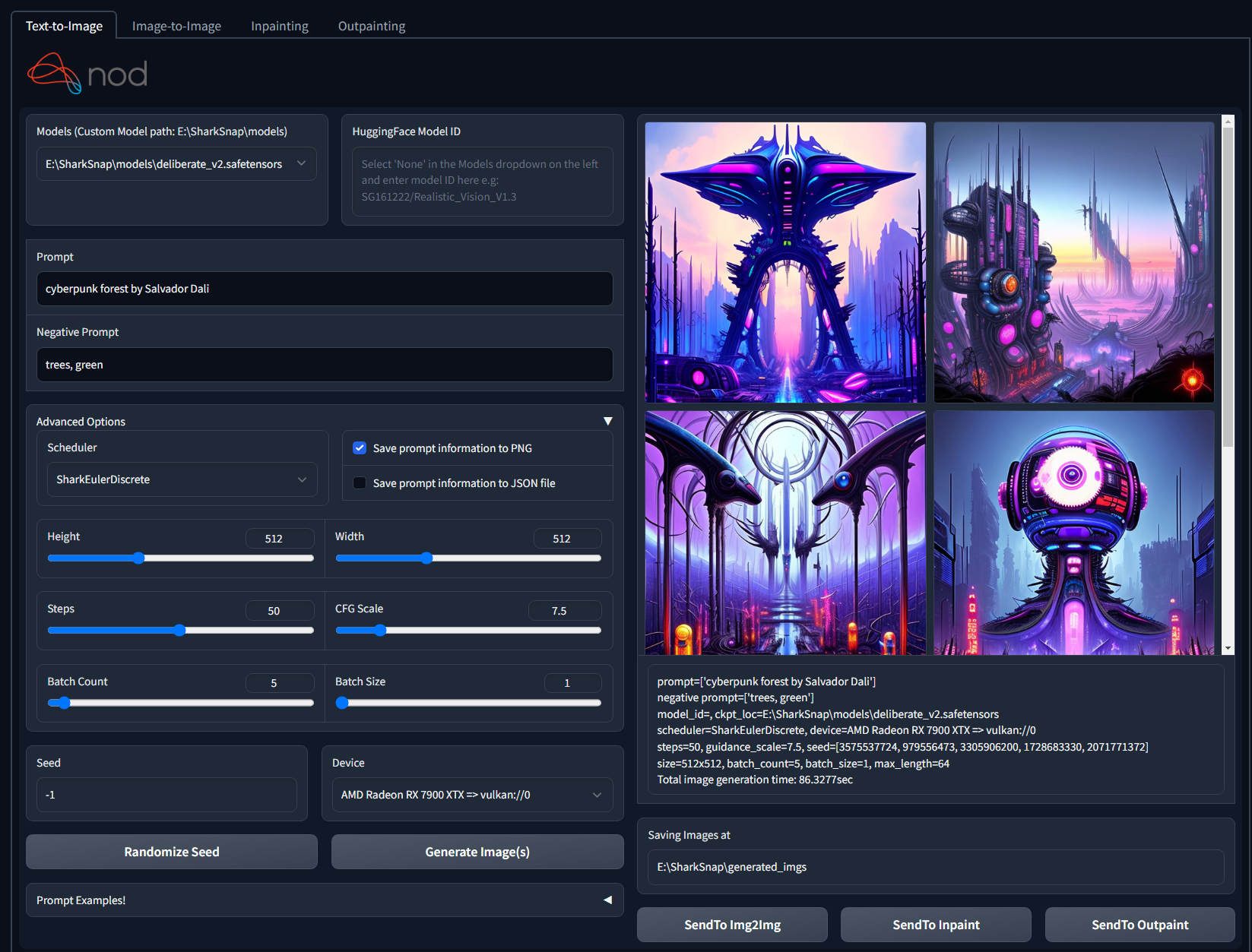Disable Save prompt information to PNG
This screenshot has height=952, width=1252.
pyautogui.click(x=360, y=448)
